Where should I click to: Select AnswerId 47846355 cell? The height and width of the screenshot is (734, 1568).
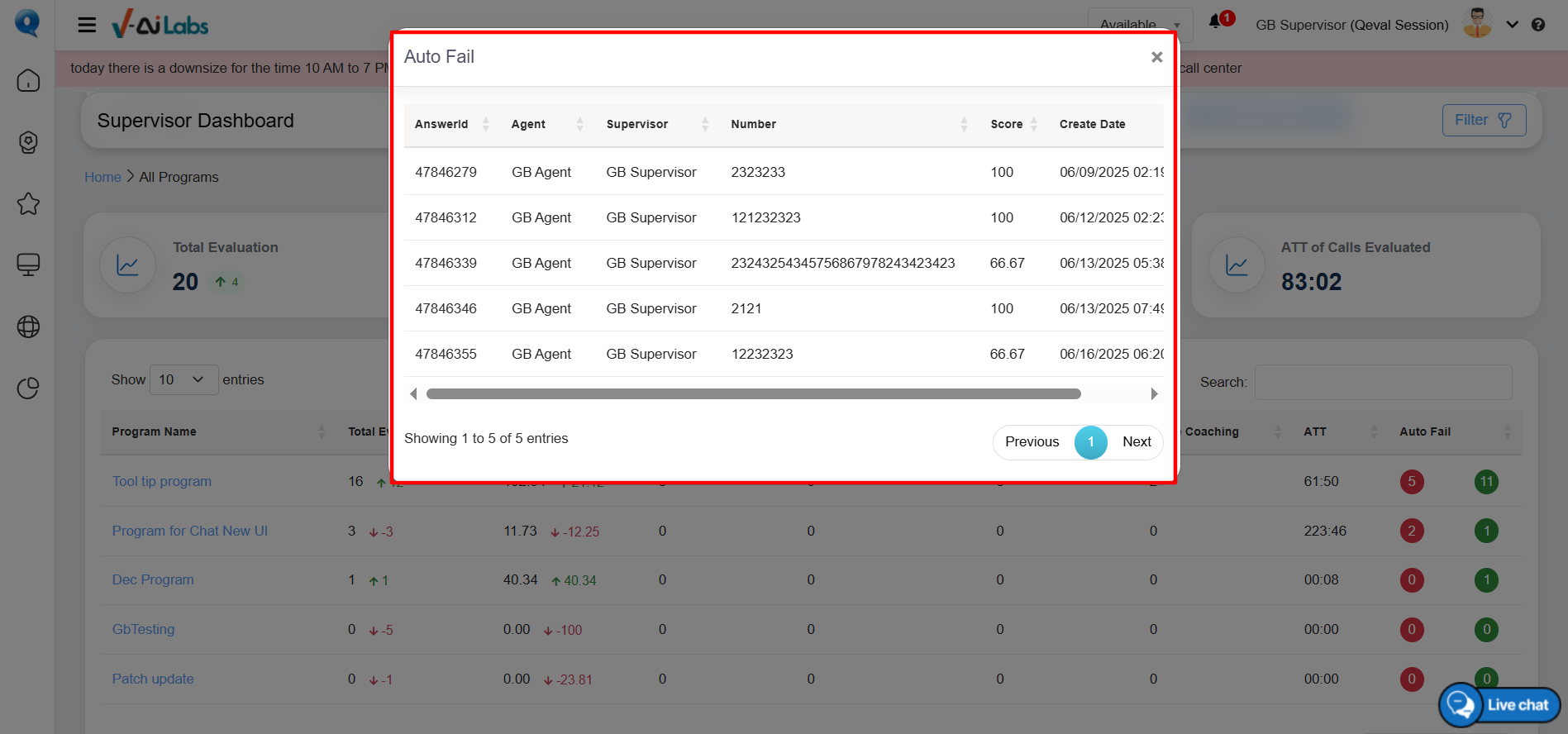point(446,354)
